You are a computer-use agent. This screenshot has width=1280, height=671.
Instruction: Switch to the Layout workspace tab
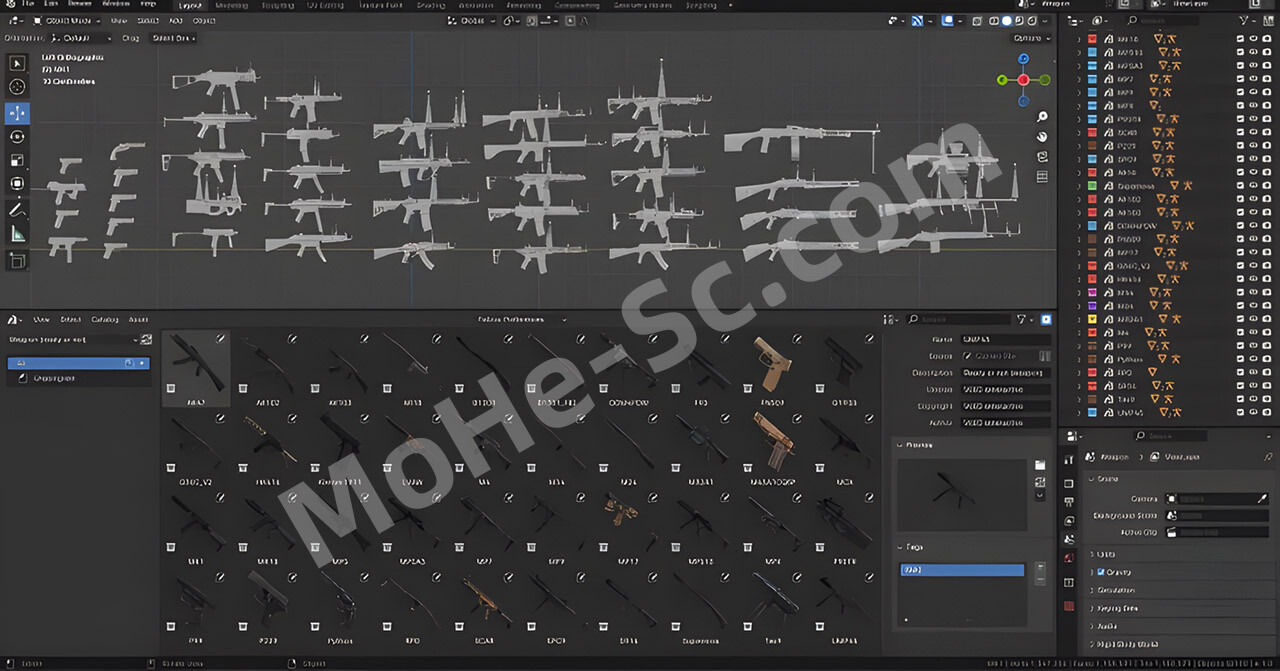point(189,5)
